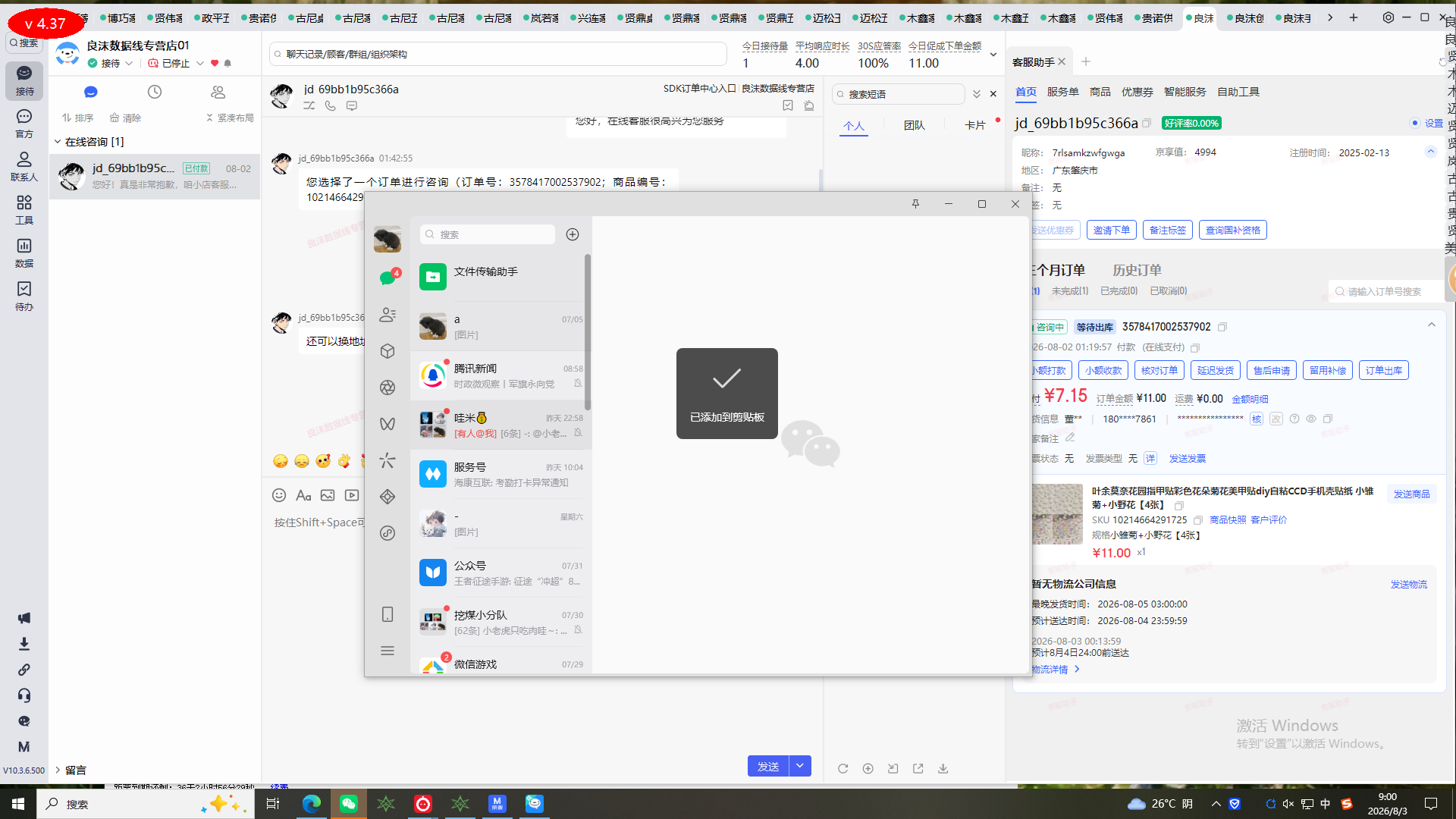Click the 延迟发货 button
This screenshot has height=819, width=1456.
[1215, 370]
